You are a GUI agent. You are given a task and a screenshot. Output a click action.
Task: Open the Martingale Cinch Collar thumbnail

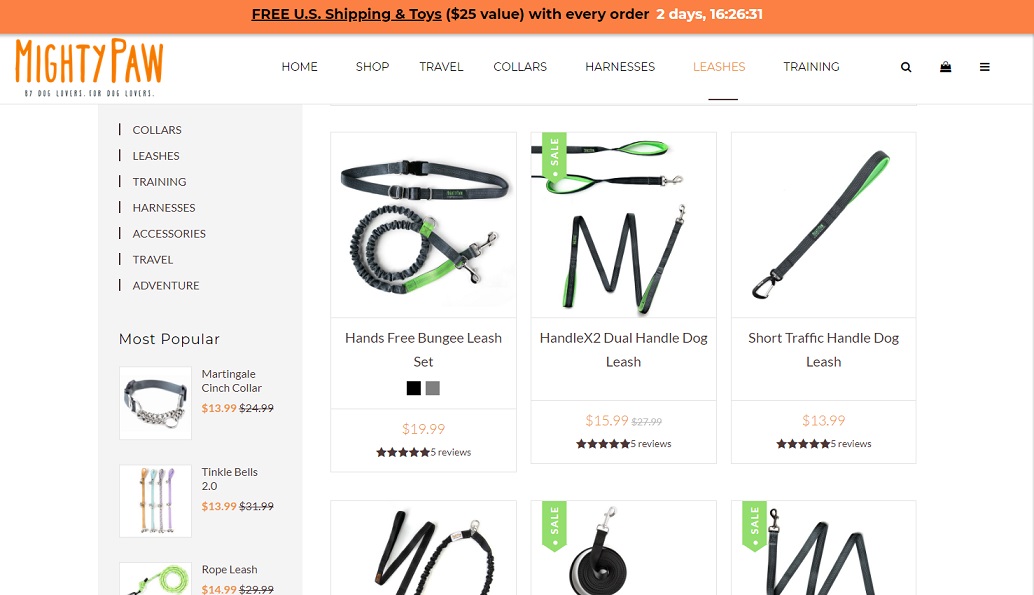tap(156, 403)
